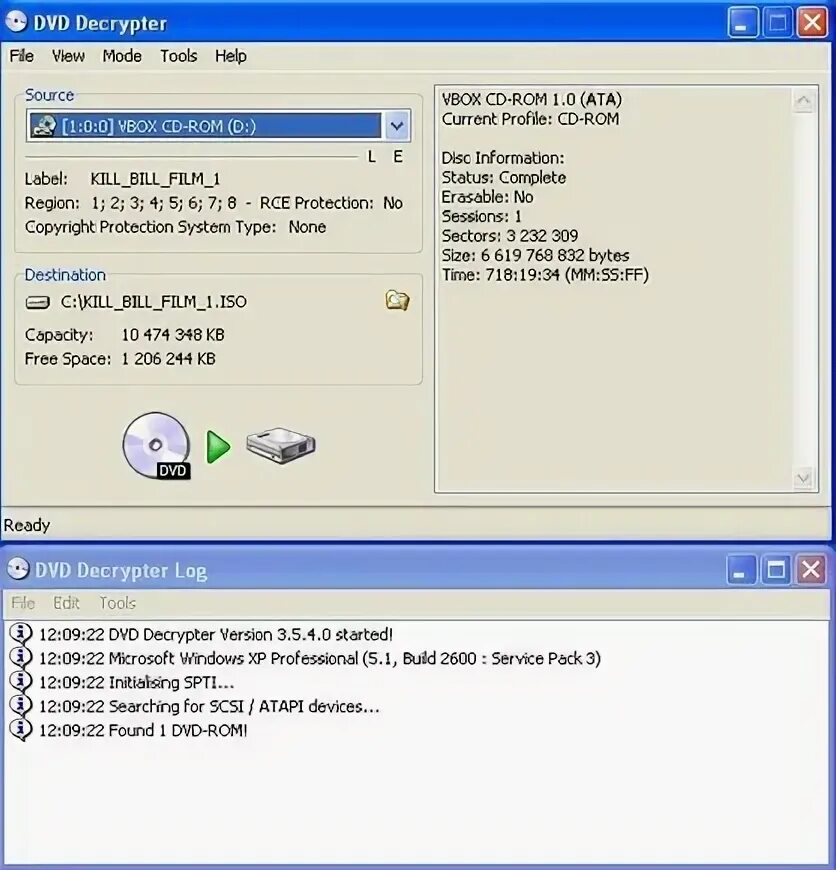Open the Tools menu in the Log window
The height and width of the screenshot is (870, 836).
pos(118,603)
